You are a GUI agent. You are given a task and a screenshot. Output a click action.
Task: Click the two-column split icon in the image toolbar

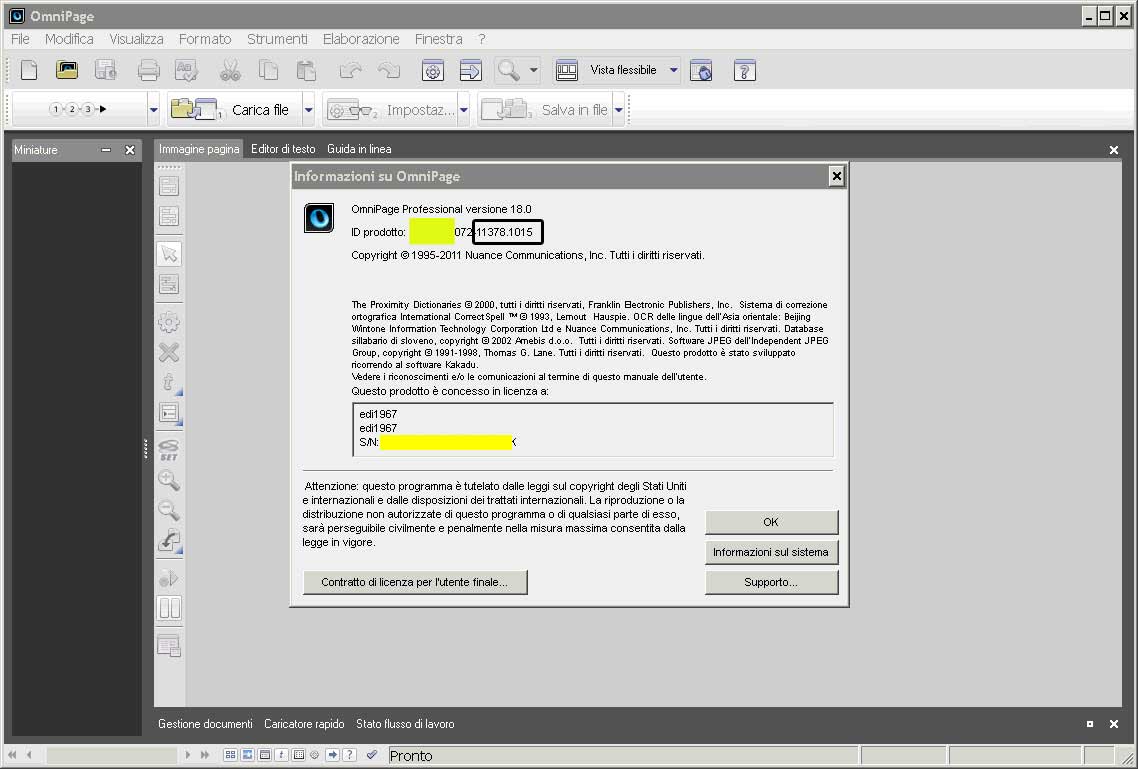tap(169, 608)
